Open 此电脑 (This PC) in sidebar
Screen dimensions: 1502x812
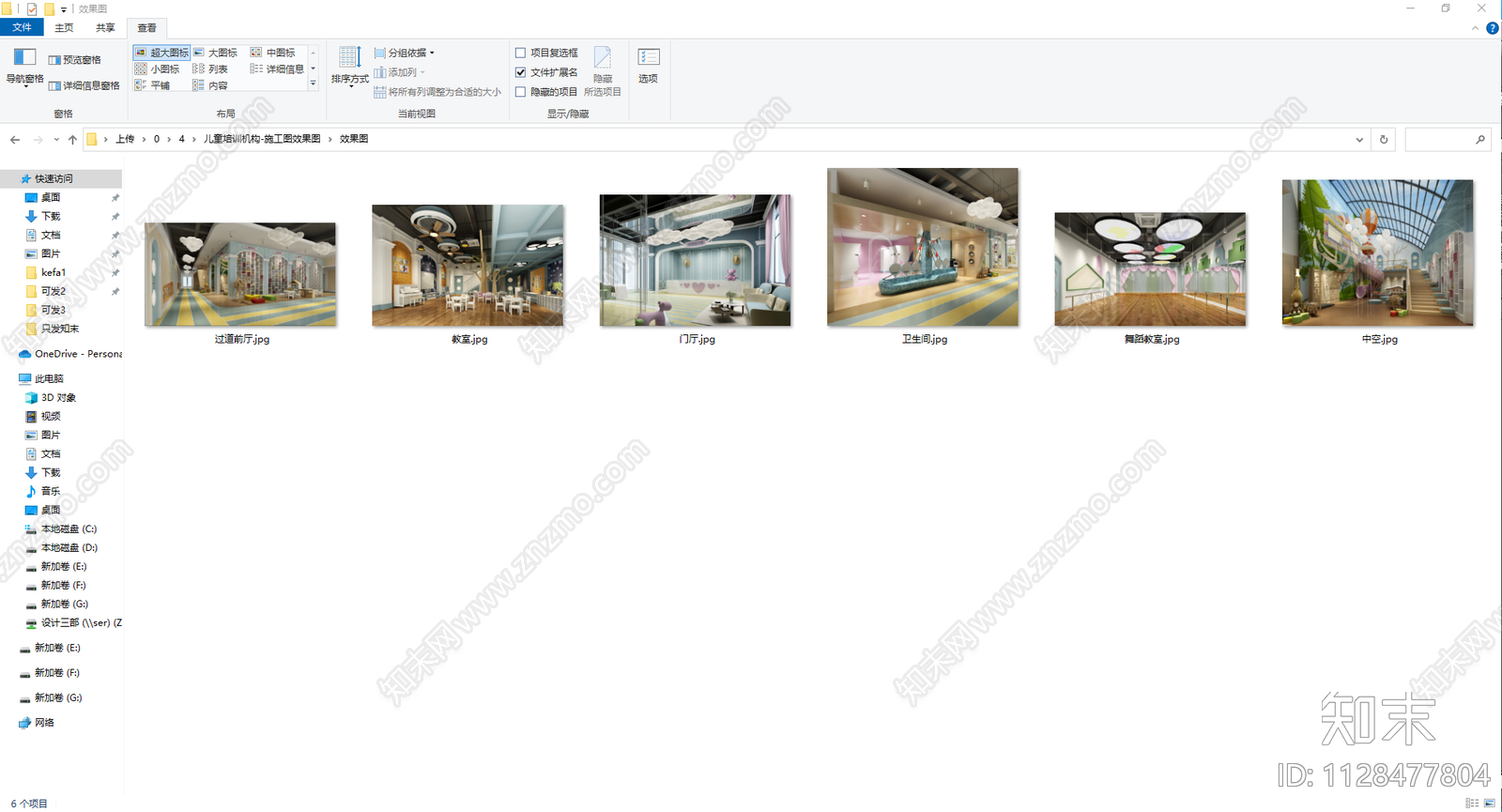(x=49, y=378)
